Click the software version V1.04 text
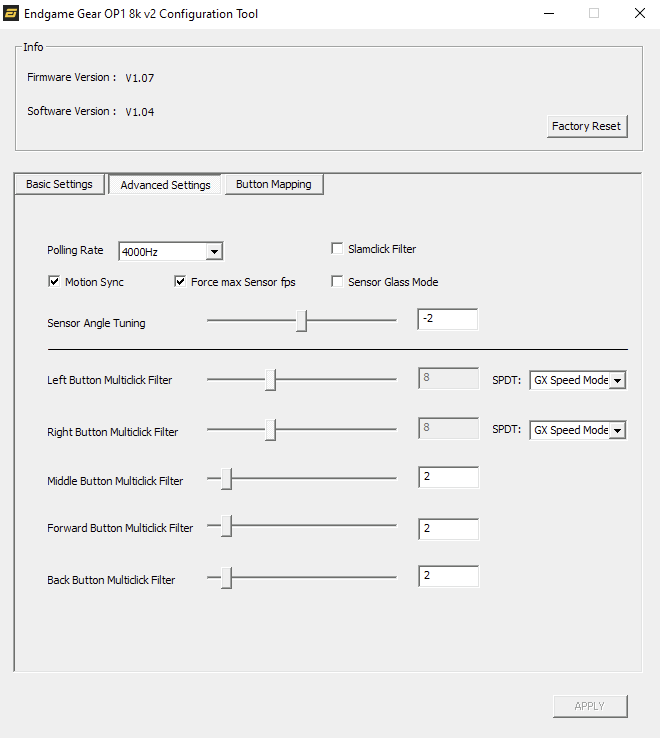 [140, 112]
